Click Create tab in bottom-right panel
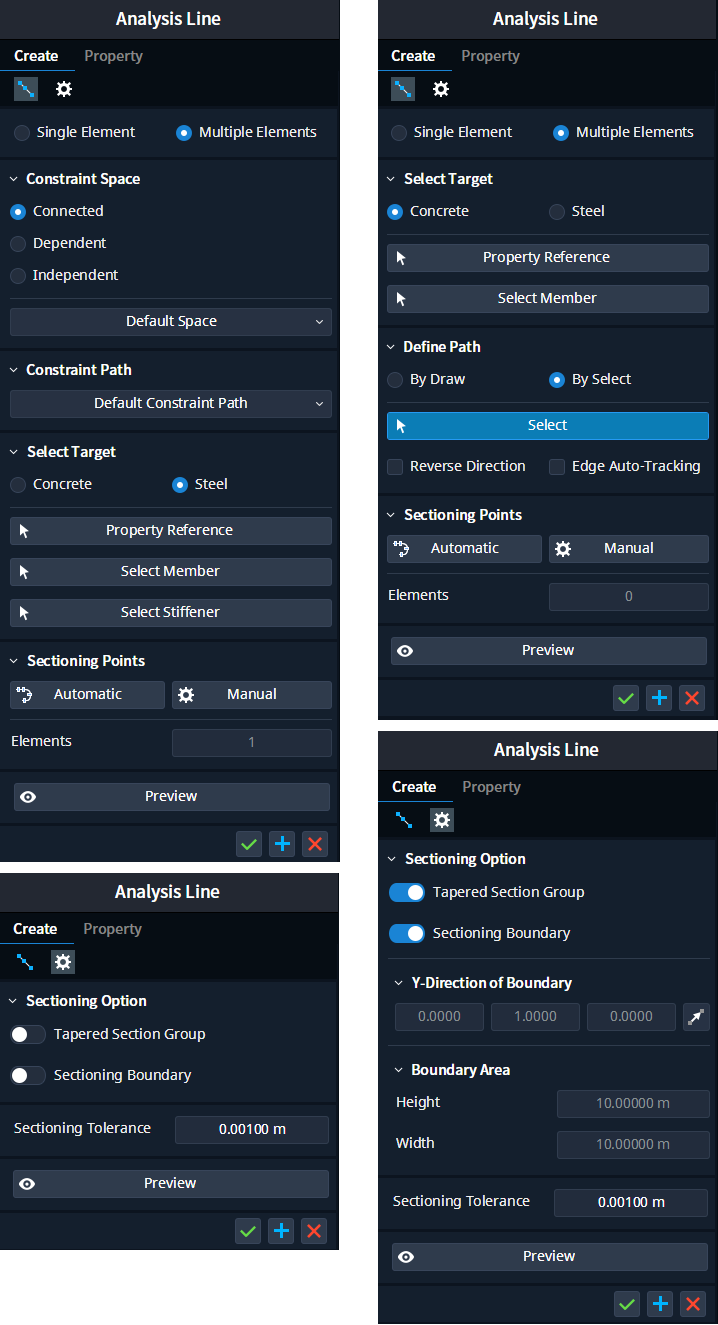 414,787
